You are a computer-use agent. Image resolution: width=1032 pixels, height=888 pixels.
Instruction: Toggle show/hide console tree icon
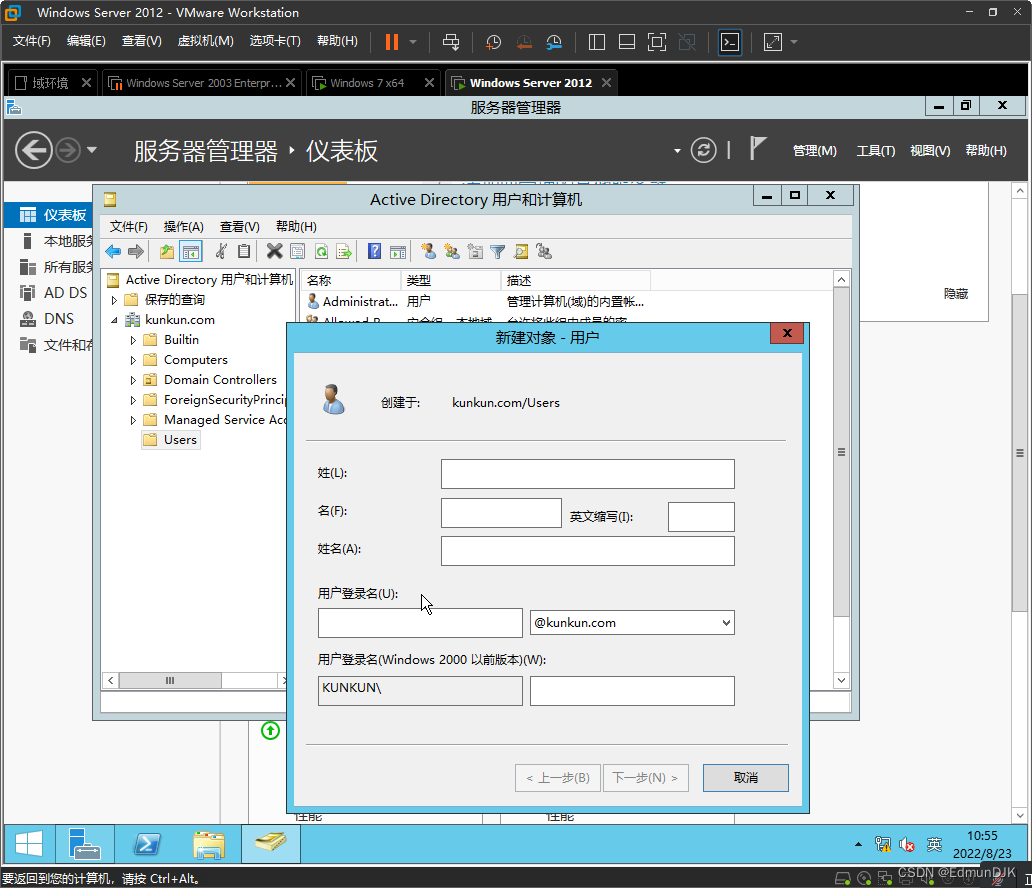(x=191, y=251)
